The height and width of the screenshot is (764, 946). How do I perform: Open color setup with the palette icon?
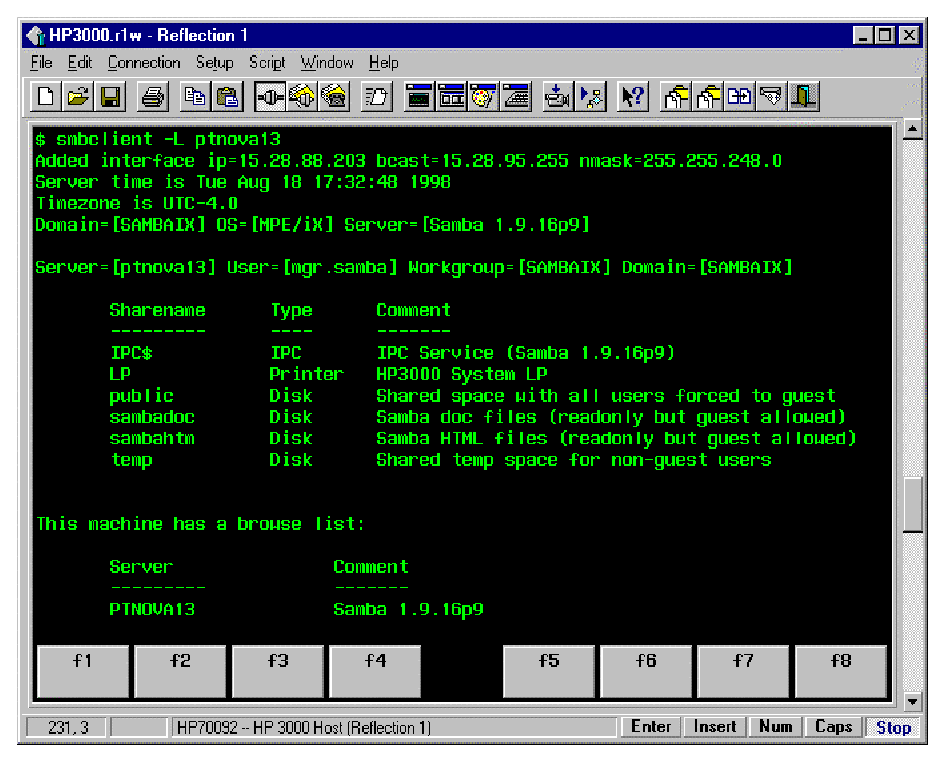[483, 97]
